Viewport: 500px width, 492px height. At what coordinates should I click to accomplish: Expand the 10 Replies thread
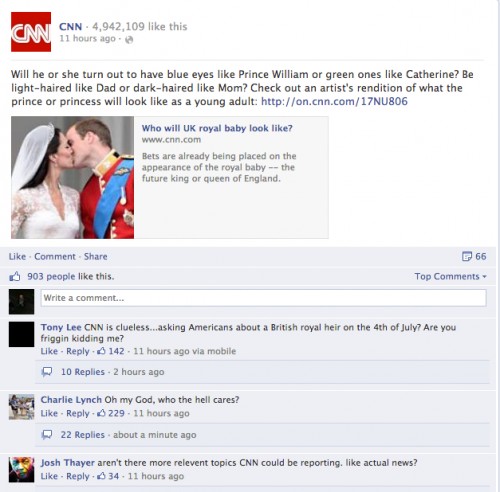(83, 372)
